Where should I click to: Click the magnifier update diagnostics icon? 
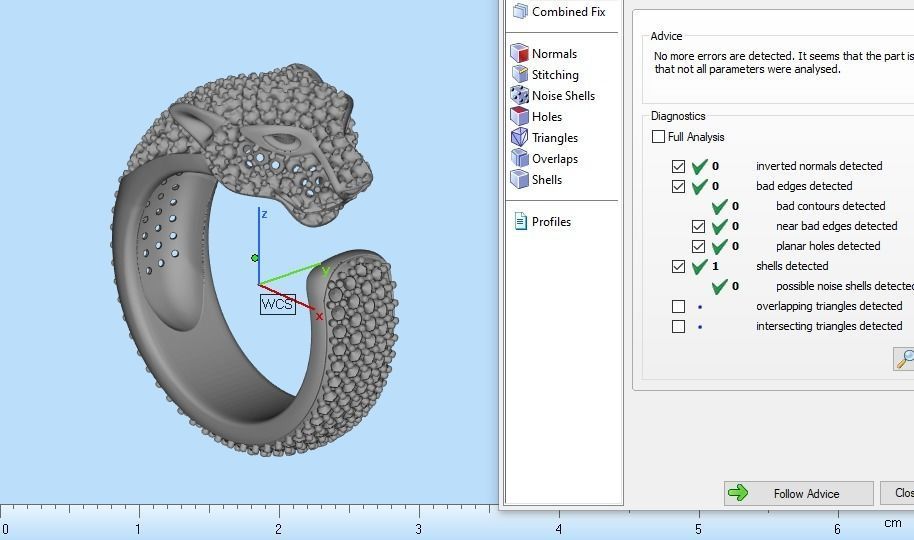click(904, 359)
